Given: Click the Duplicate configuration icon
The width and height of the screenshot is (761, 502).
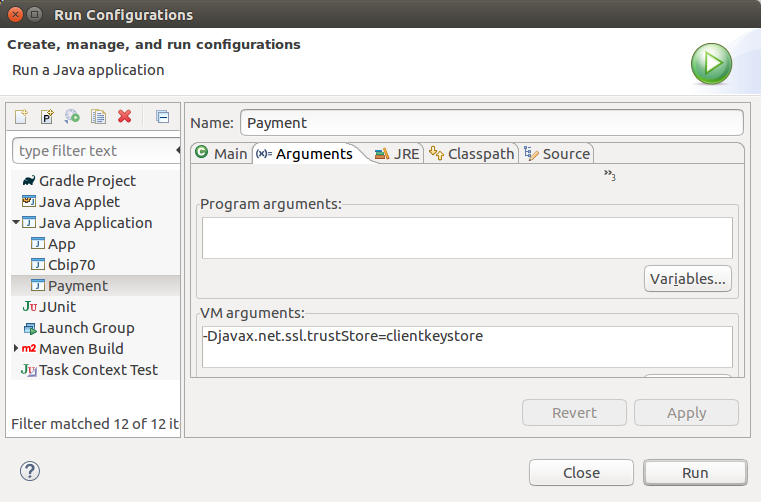Looking at the screenshot, I should coord(98,117).
